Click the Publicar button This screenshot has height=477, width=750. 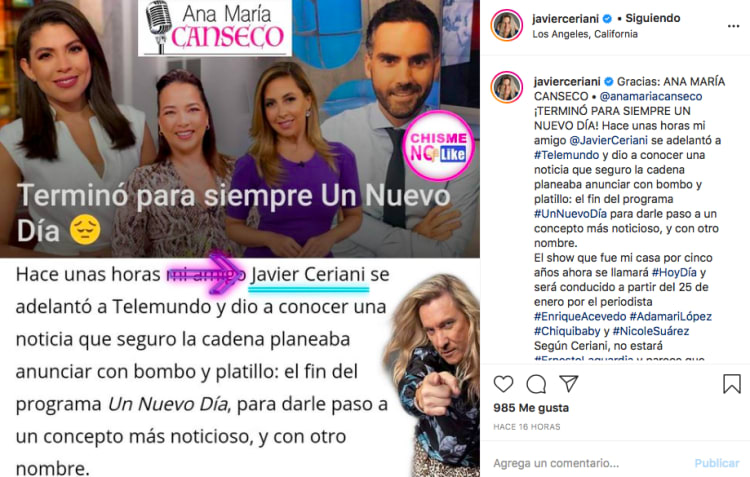(x=717, y=463)
